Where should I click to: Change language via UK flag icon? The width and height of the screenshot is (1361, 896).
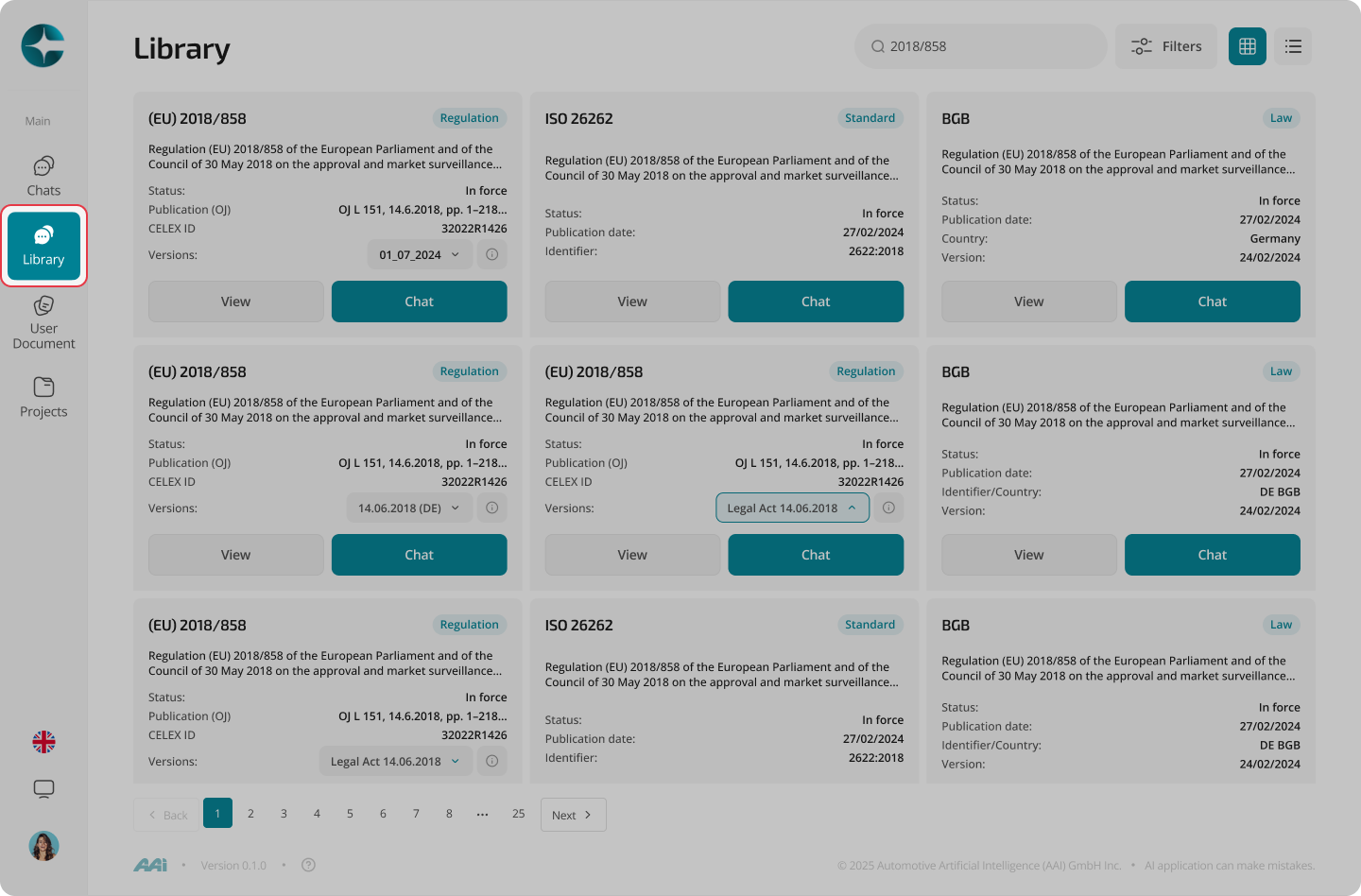pyautogui.click(x=43, y=742)
